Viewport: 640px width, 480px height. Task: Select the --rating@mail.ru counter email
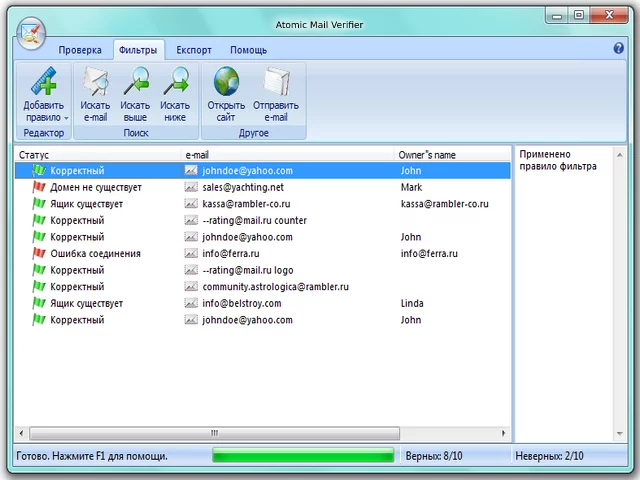click(x=254, y=220)
